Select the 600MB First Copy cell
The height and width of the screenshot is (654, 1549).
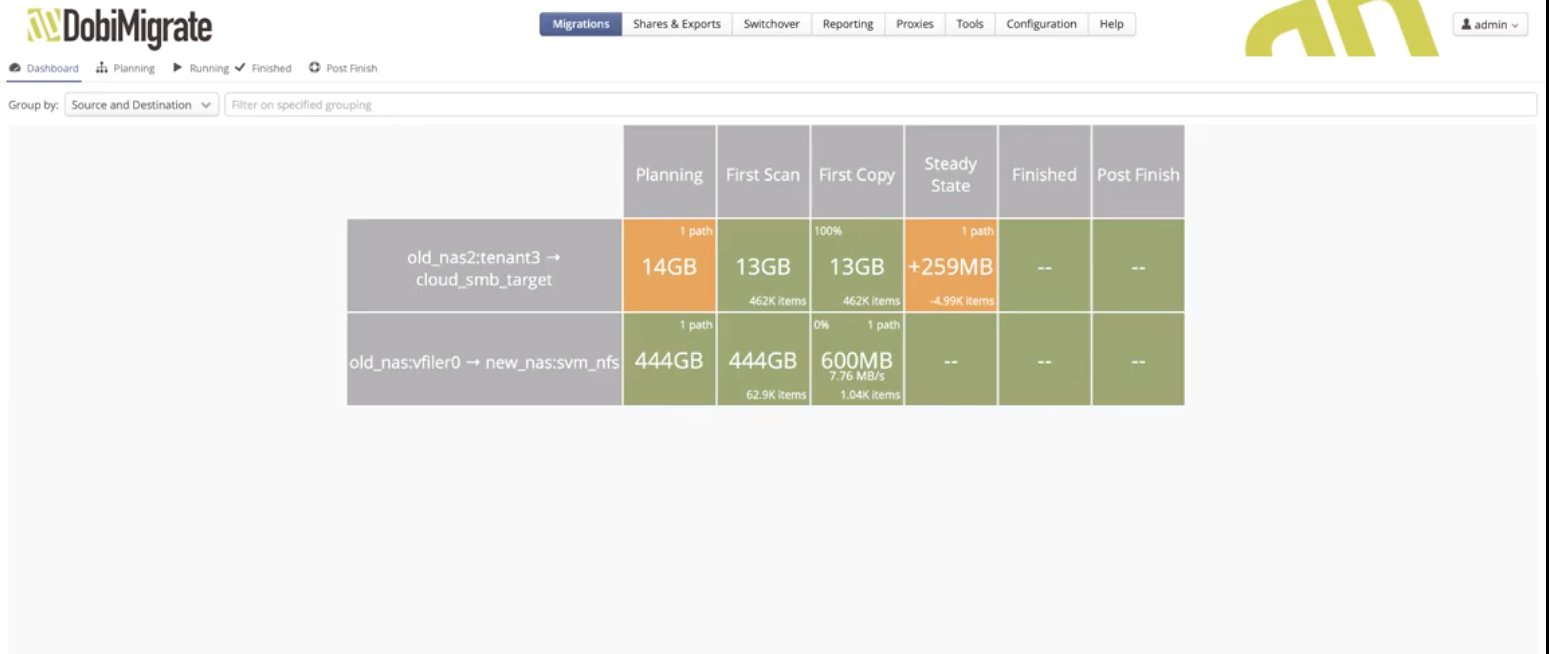[x=856, y=360]
